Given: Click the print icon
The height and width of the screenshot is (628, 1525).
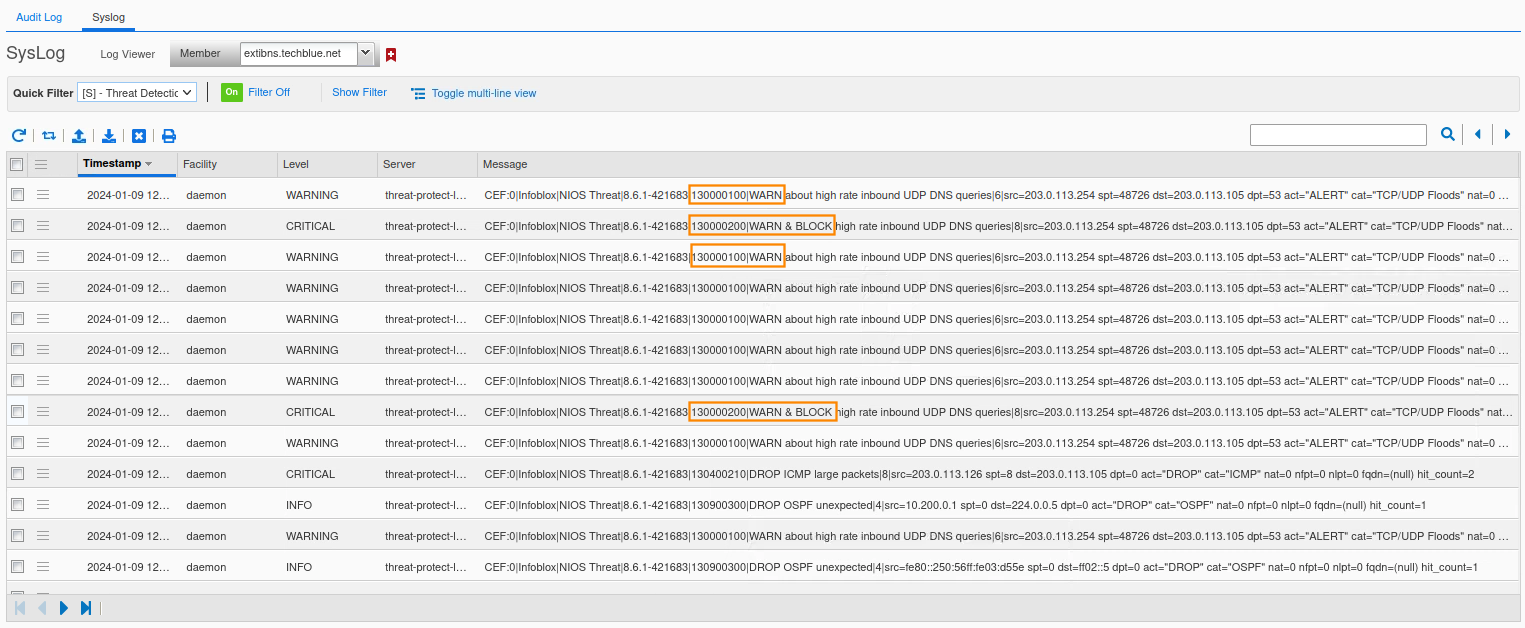Looking at the screenshot, I should coord(169,135).
